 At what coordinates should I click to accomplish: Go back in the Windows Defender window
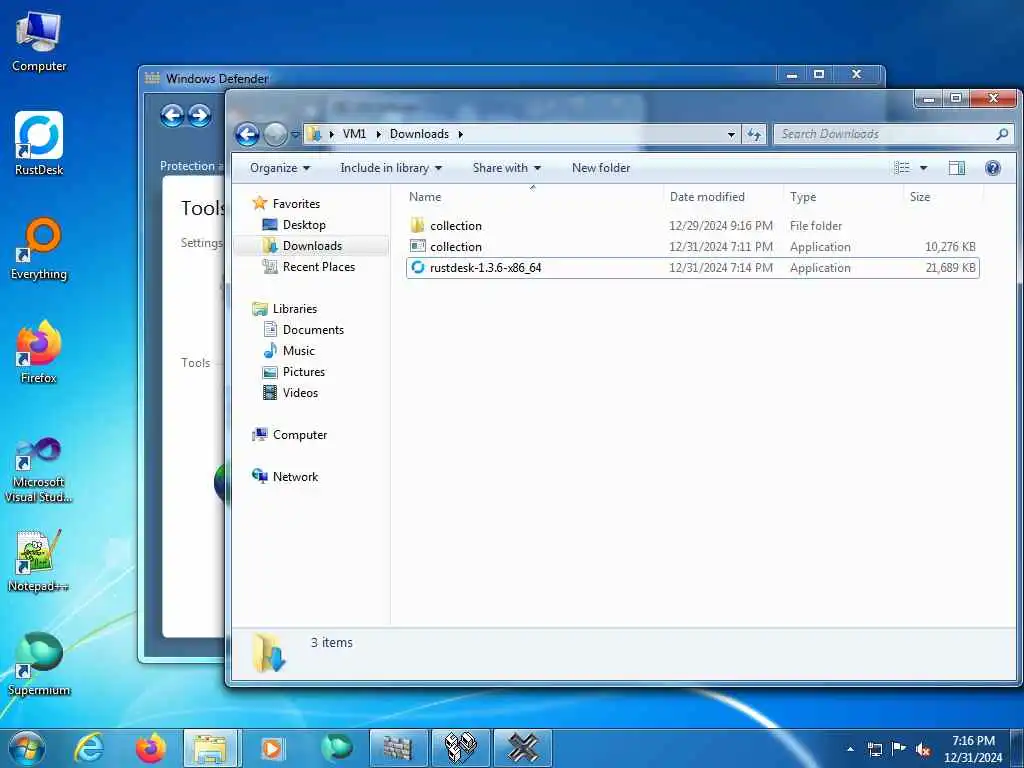tap(172, 116)
